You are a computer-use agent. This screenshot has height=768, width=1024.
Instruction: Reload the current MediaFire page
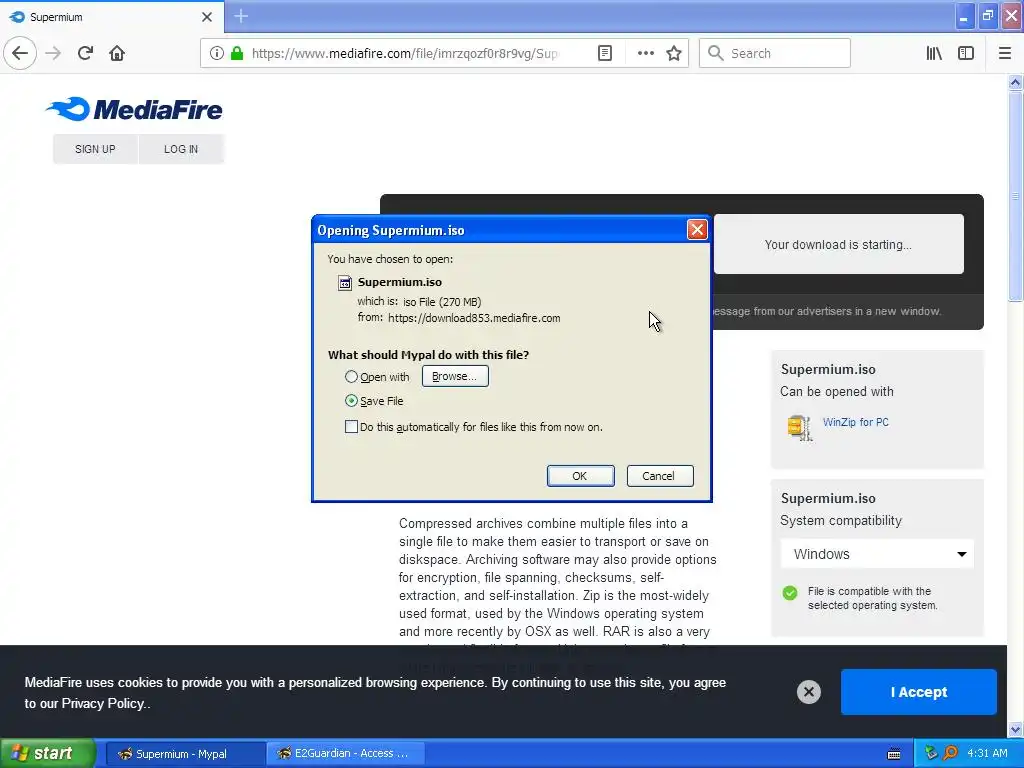click(86, 53)
